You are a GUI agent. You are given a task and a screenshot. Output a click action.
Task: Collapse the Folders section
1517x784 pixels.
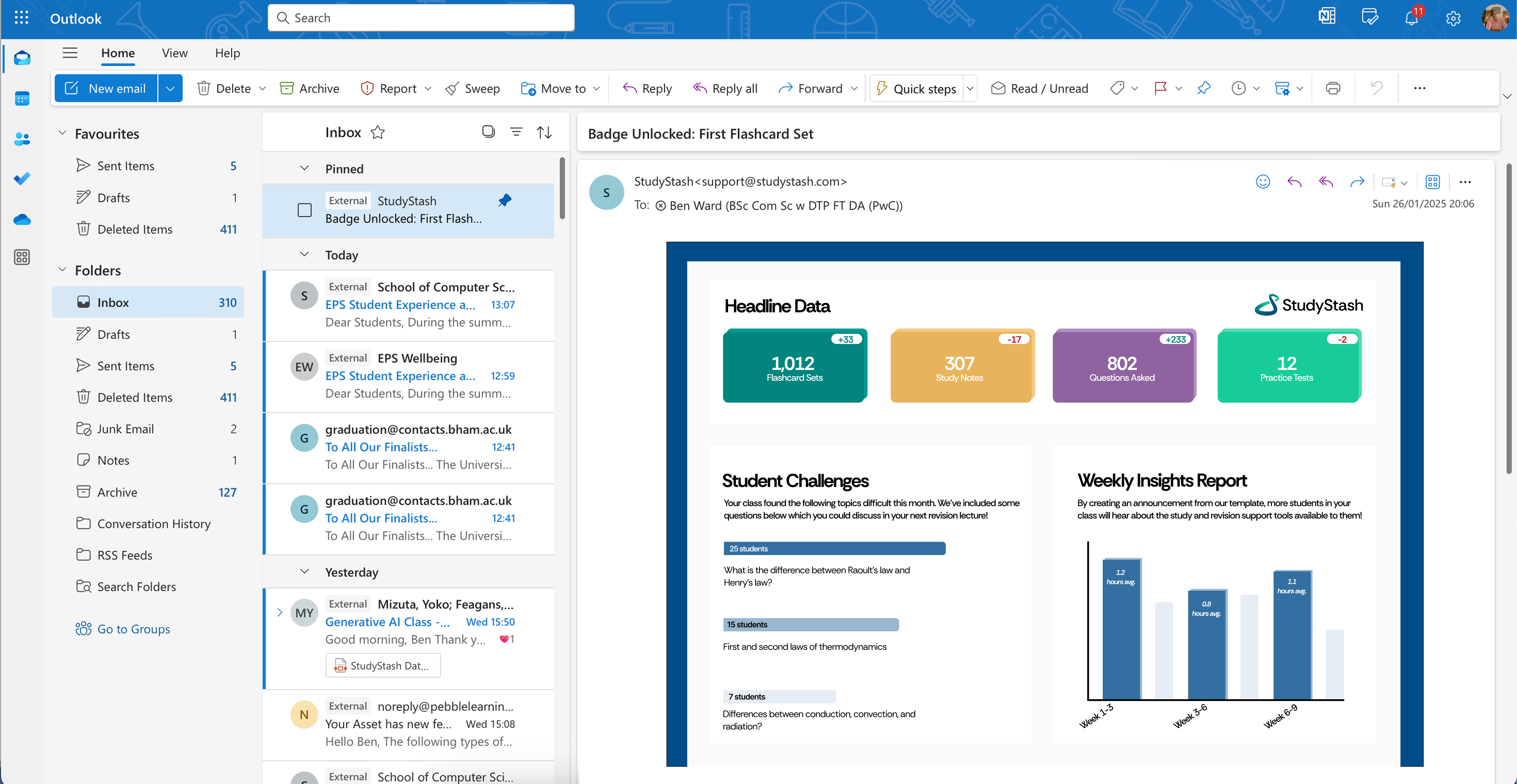tap(62, 270)
